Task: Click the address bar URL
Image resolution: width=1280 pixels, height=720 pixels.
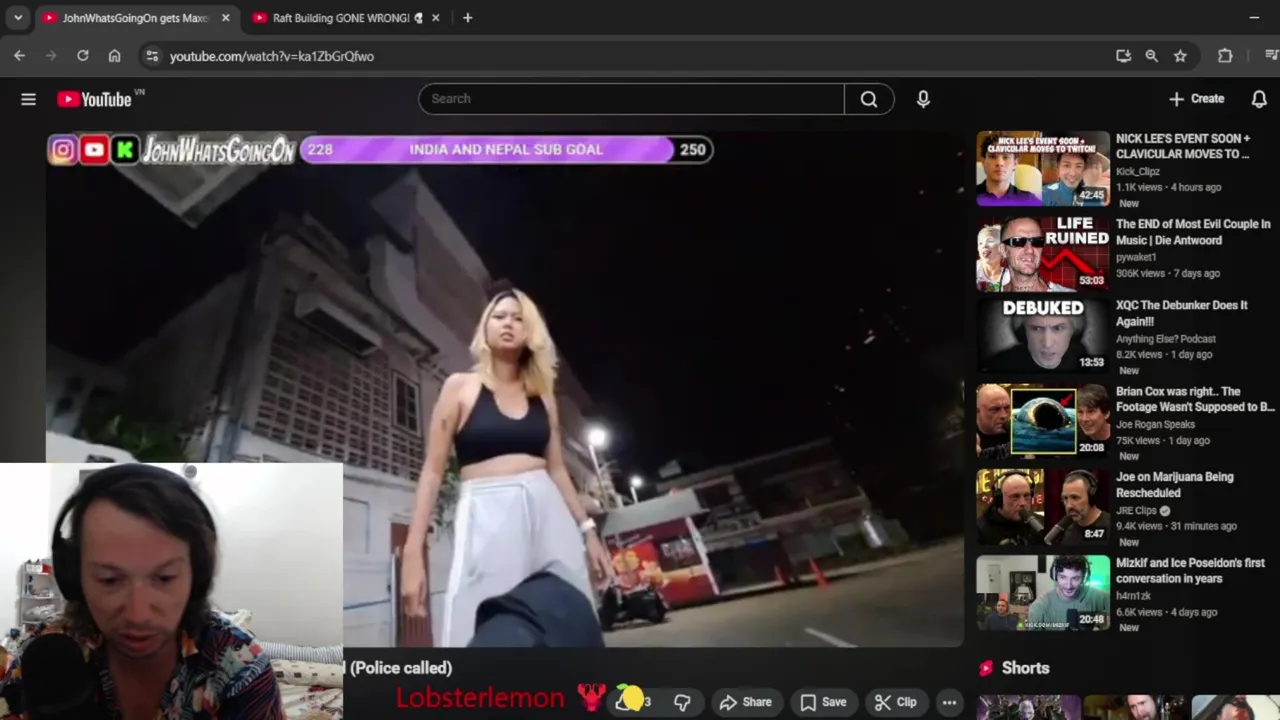Action: pyautogui.click(x=272, y=56)
